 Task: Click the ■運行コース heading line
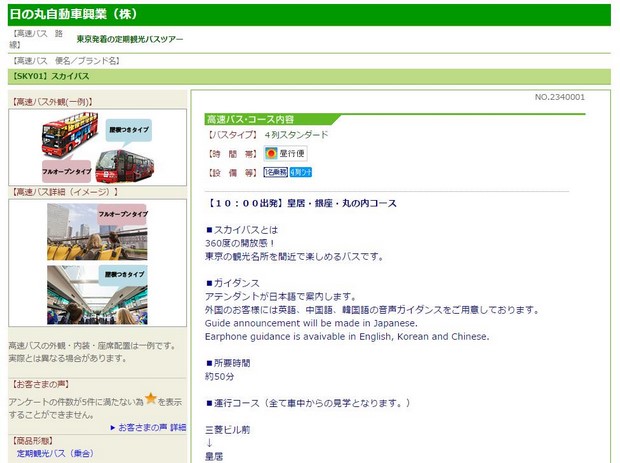(308, 403)
